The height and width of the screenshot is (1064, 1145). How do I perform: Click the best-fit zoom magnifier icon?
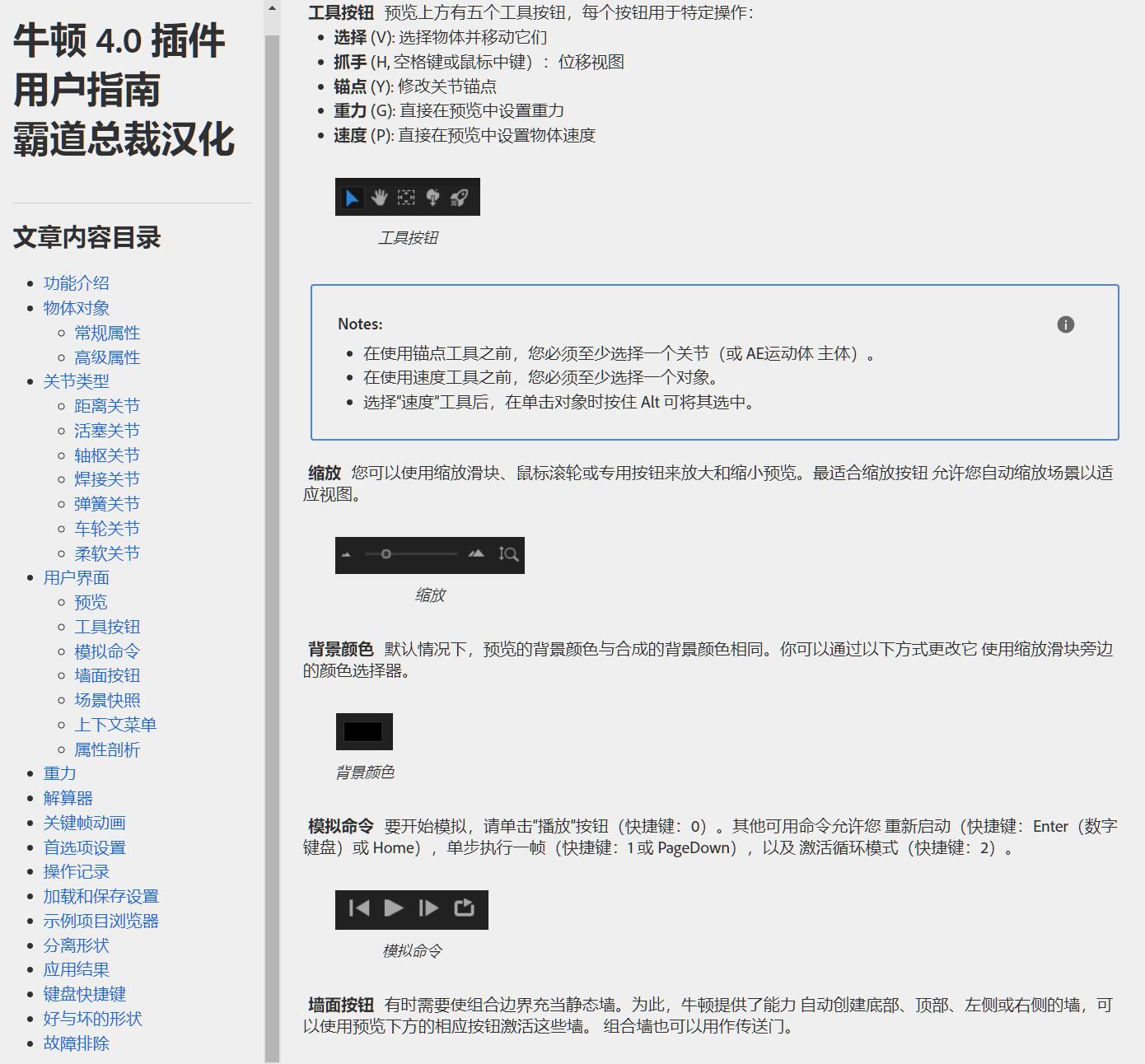tap(508, 554)
